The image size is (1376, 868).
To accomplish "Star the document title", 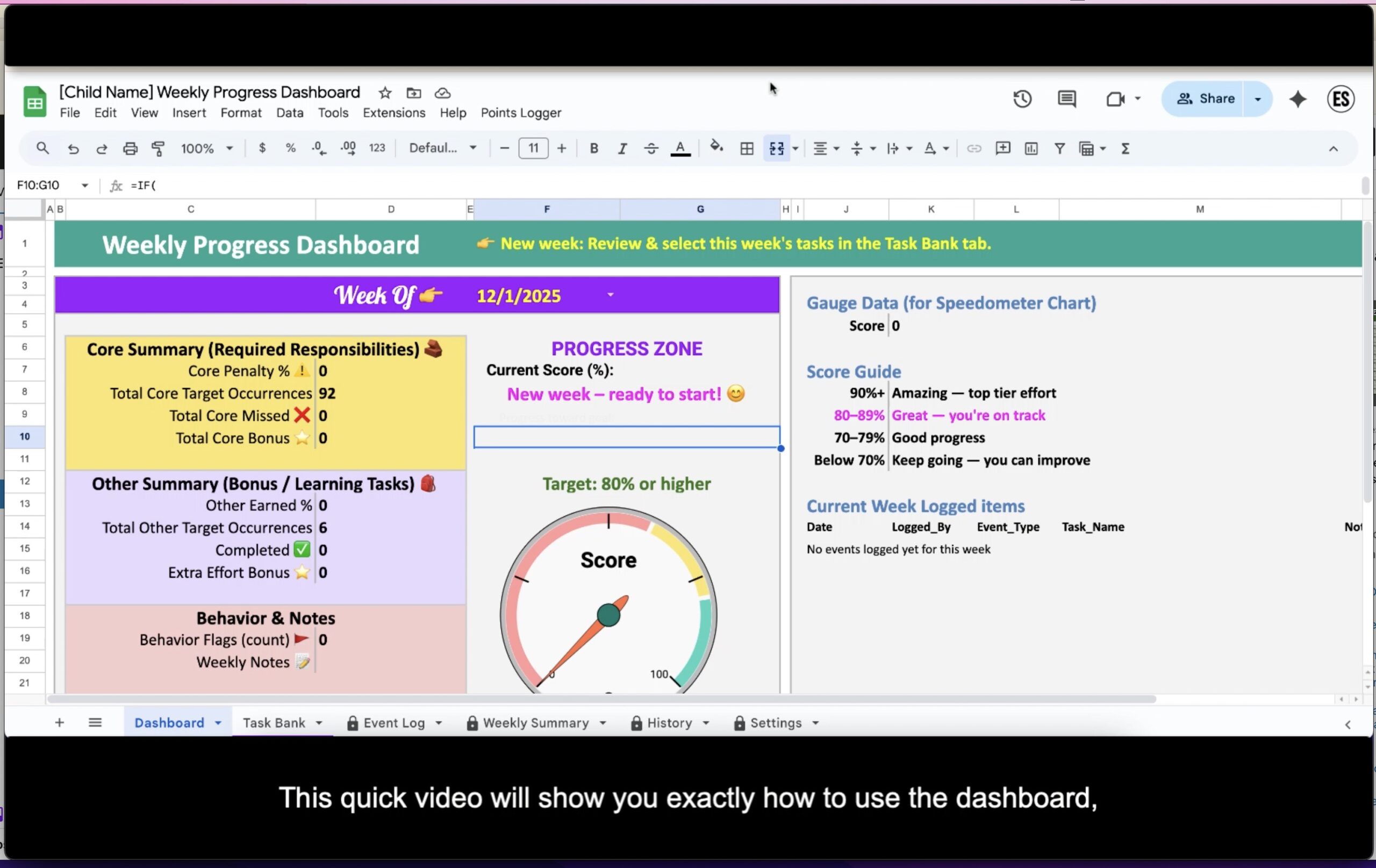I will (385, 92).
